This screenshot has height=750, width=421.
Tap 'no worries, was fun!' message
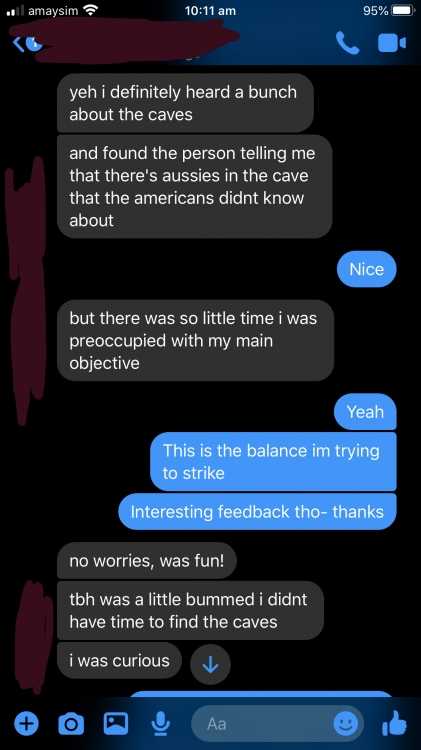pyautogui.click(x=147, y=560)
